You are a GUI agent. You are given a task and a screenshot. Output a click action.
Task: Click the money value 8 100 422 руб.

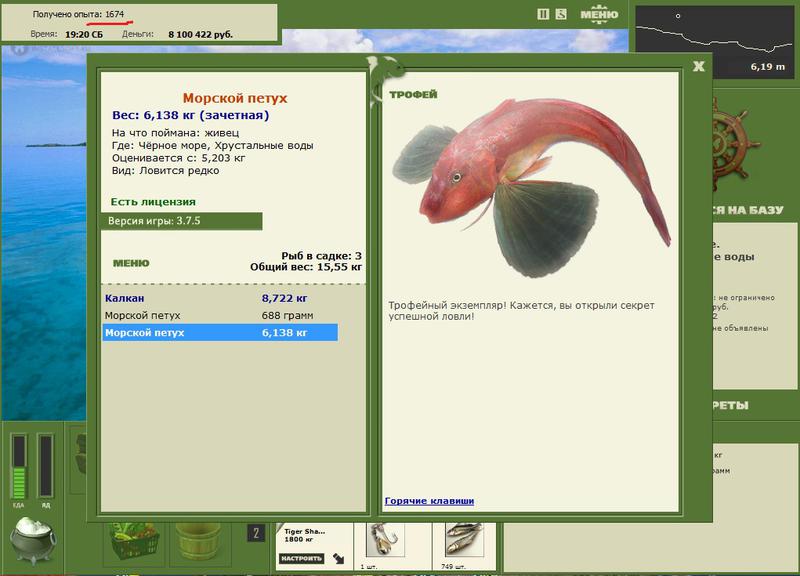click(x=201, y=35)
